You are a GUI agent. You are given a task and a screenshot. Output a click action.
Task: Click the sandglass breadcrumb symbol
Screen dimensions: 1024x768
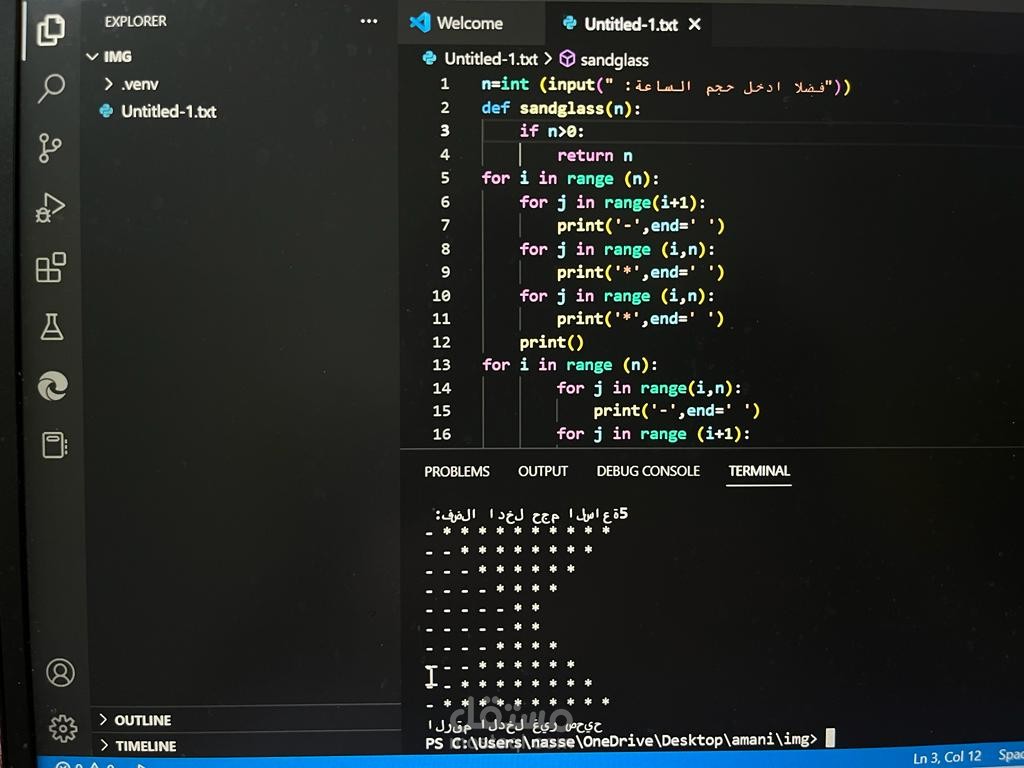coord(605,60)
